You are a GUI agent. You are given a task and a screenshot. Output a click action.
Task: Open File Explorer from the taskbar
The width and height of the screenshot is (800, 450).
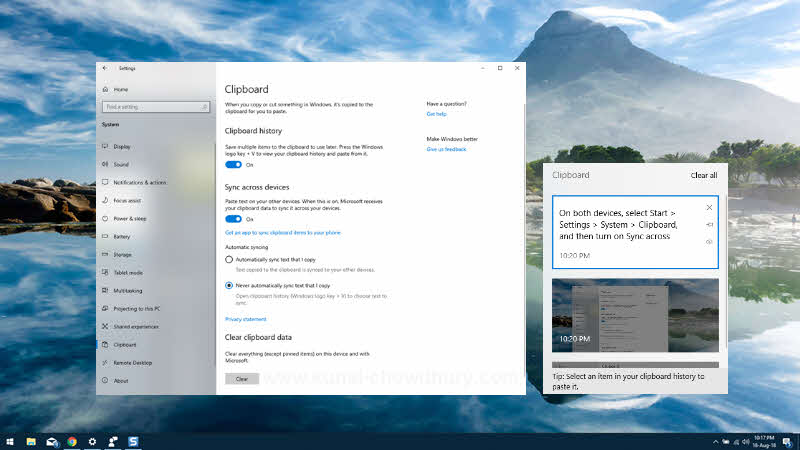point(31,441)
